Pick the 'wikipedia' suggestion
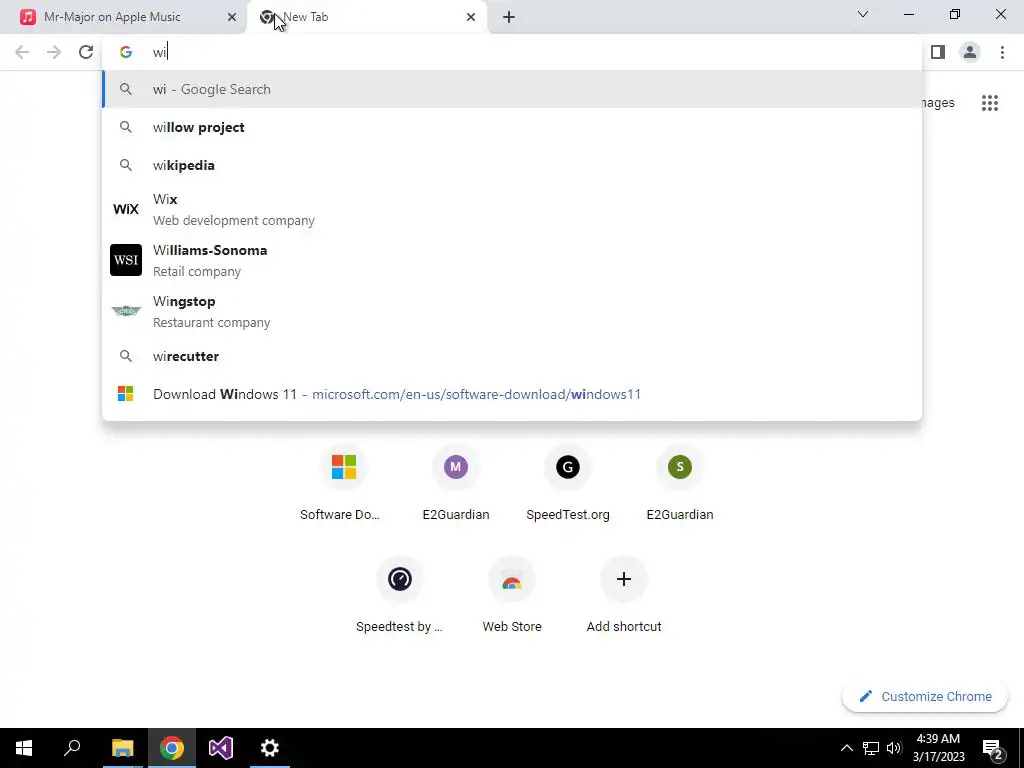 tap(512, 165)
